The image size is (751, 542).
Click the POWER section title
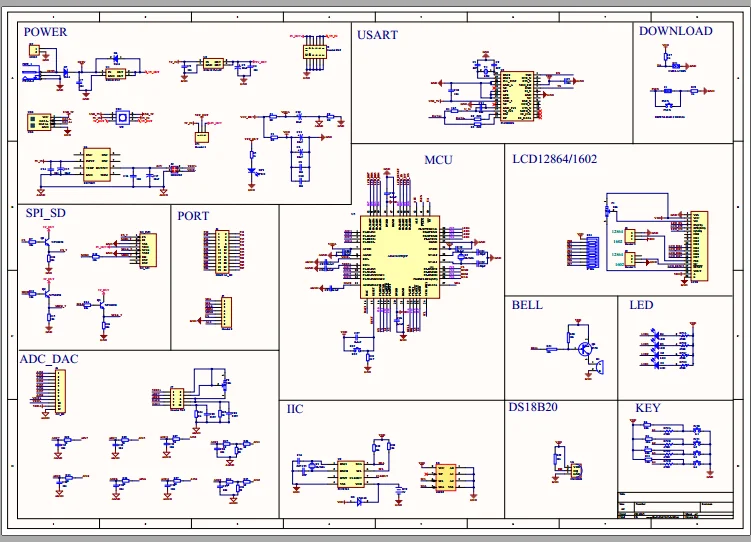[x=46, y=32]
